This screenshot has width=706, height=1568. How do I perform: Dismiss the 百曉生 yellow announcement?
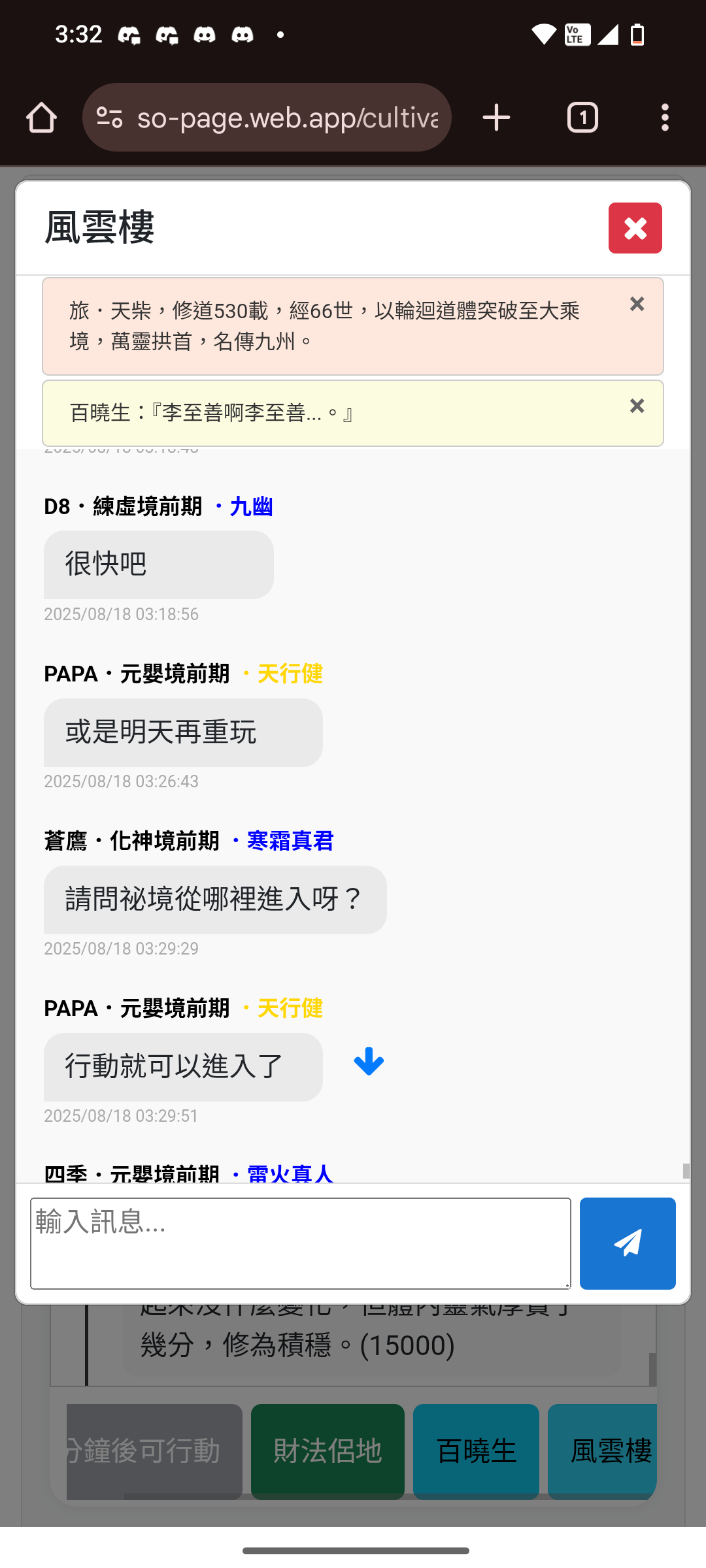click(637, 406)
